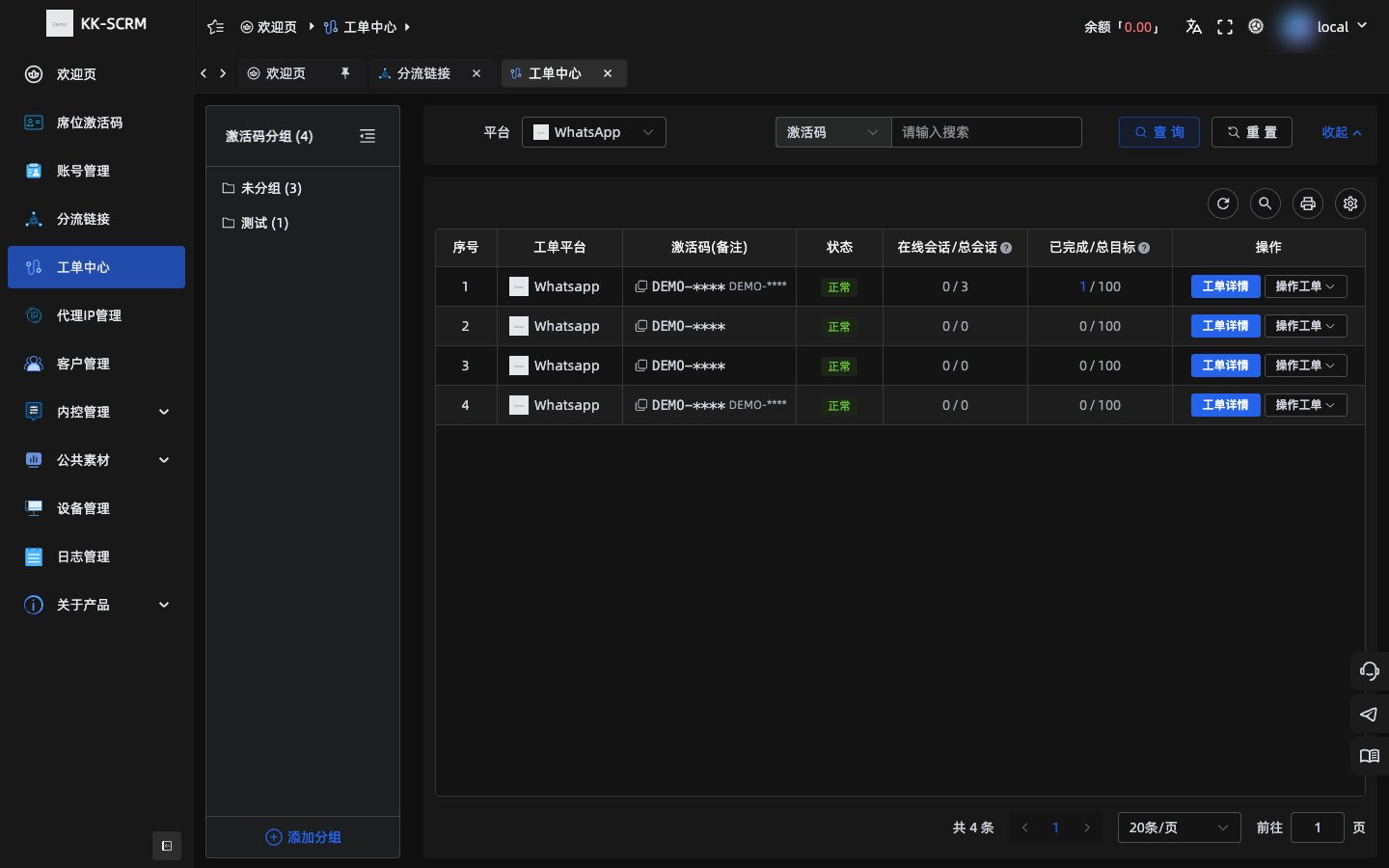Click the completed count 1 in row 1

1082,286
